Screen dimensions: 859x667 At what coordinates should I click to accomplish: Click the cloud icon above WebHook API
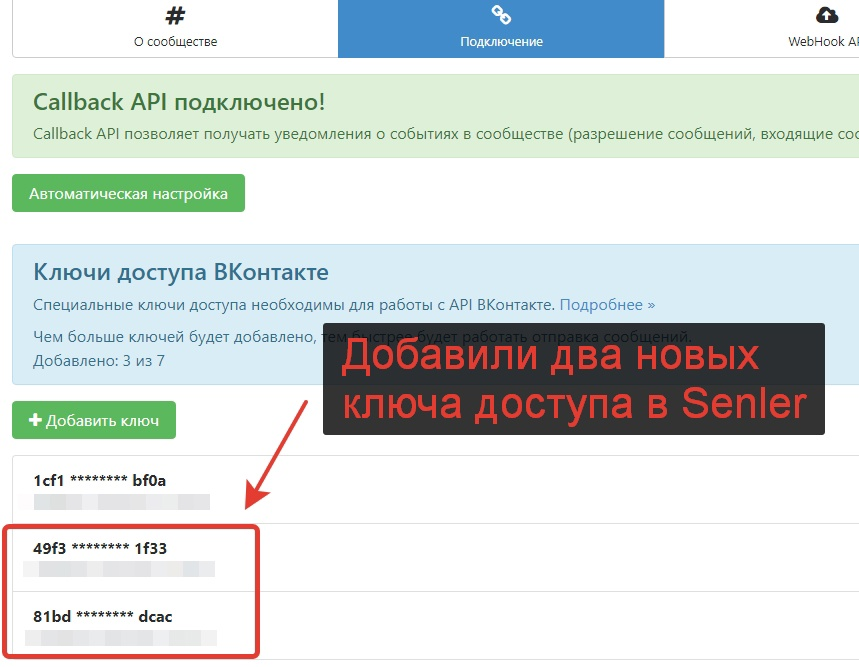[x=825, y=13]
